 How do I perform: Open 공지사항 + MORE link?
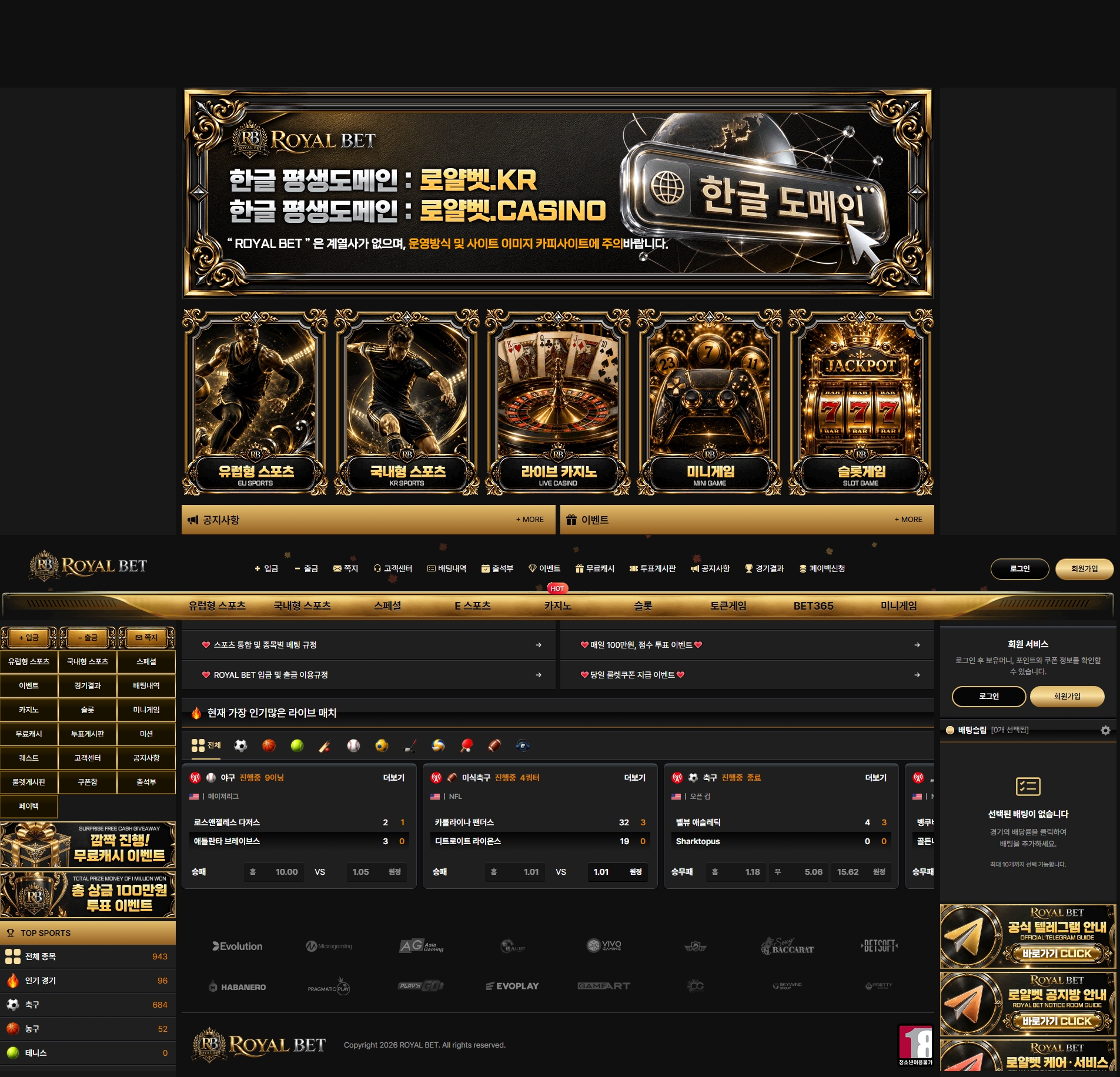point(530,520)
